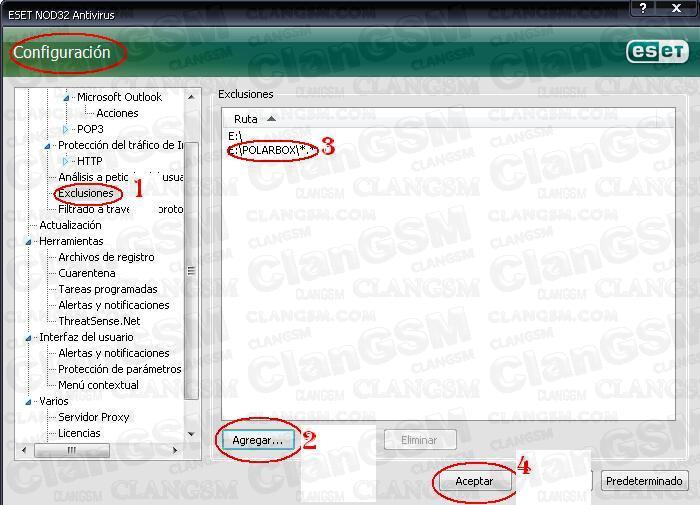
Task: Select the E:\ exclusion row
Action: click(x=448, y=136)
